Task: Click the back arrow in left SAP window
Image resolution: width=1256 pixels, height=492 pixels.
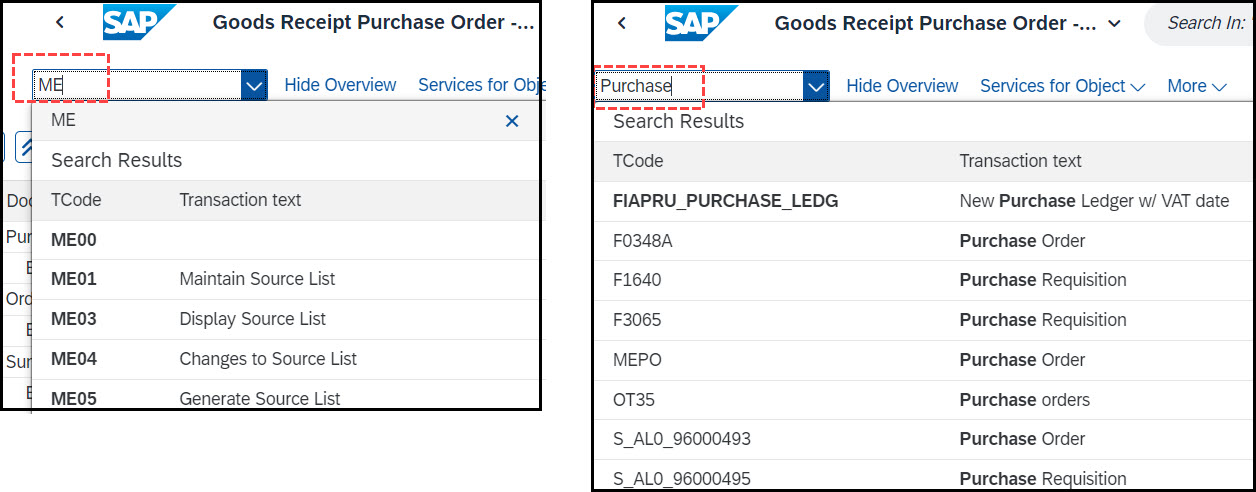Action: coord(60,23)
